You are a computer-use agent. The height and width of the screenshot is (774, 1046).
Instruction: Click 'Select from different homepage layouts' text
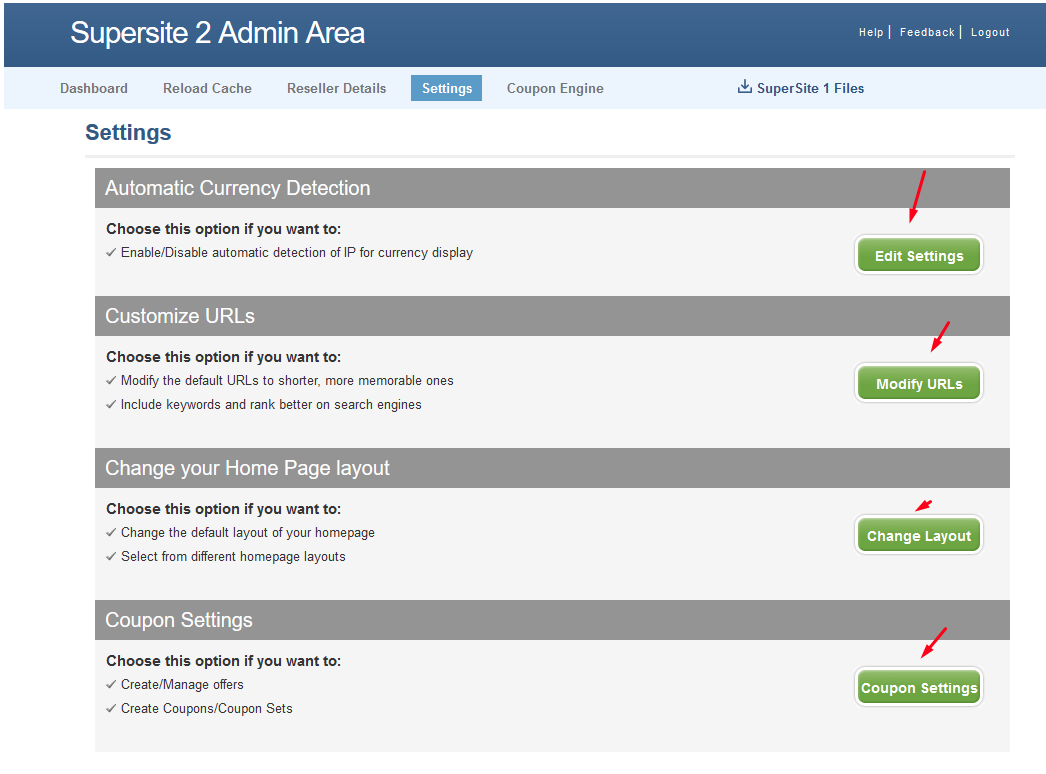pyautogui.click(x=233, y=556)
